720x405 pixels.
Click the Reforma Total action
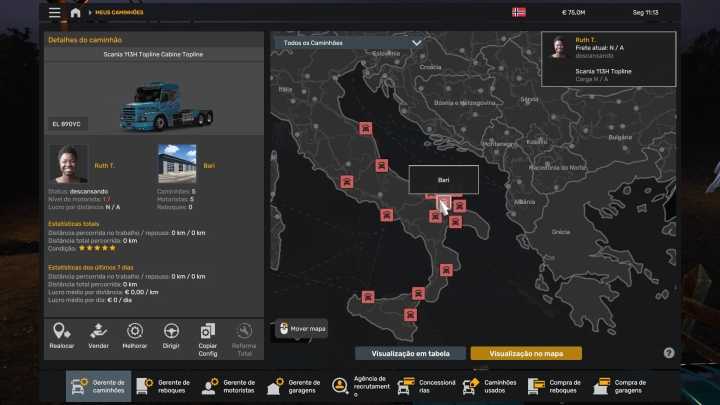244,340
